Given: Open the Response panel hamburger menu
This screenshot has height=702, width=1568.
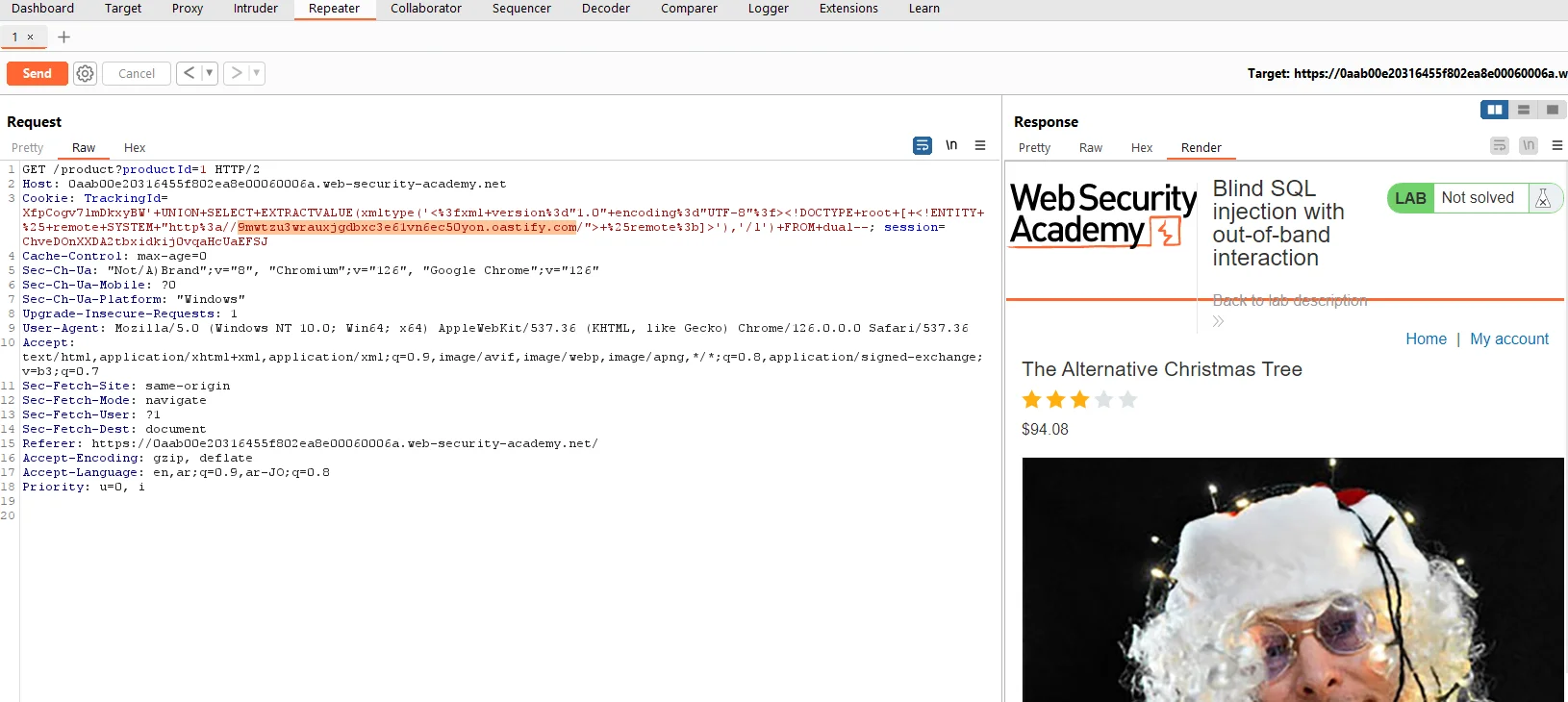Looking at the screenshot, I should (x=1557, y=145).
